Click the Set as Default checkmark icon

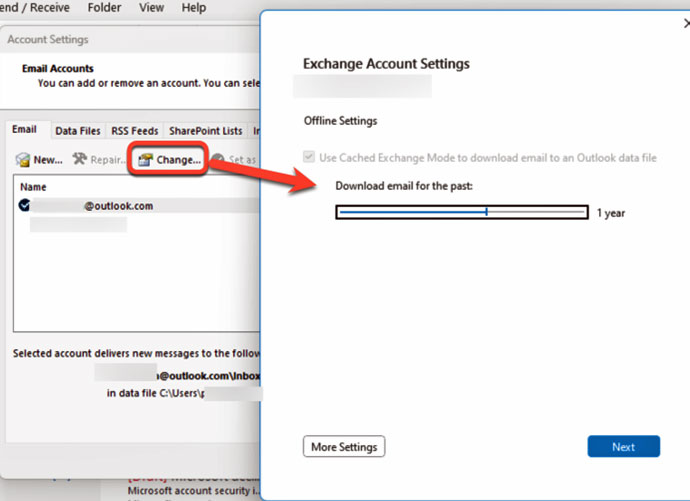click(x=217, y=160)
